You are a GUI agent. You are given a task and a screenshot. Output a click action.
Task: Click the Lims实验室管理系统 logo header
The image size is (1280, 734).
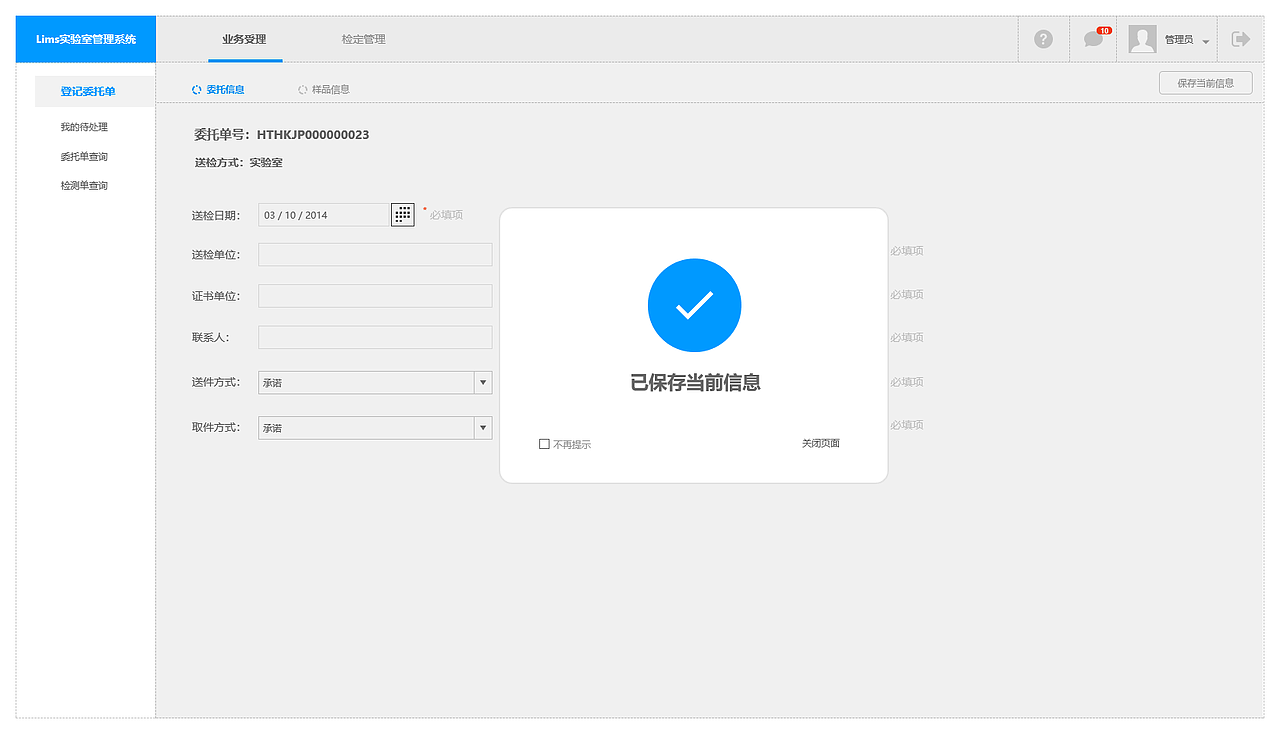tap(85, 39)
